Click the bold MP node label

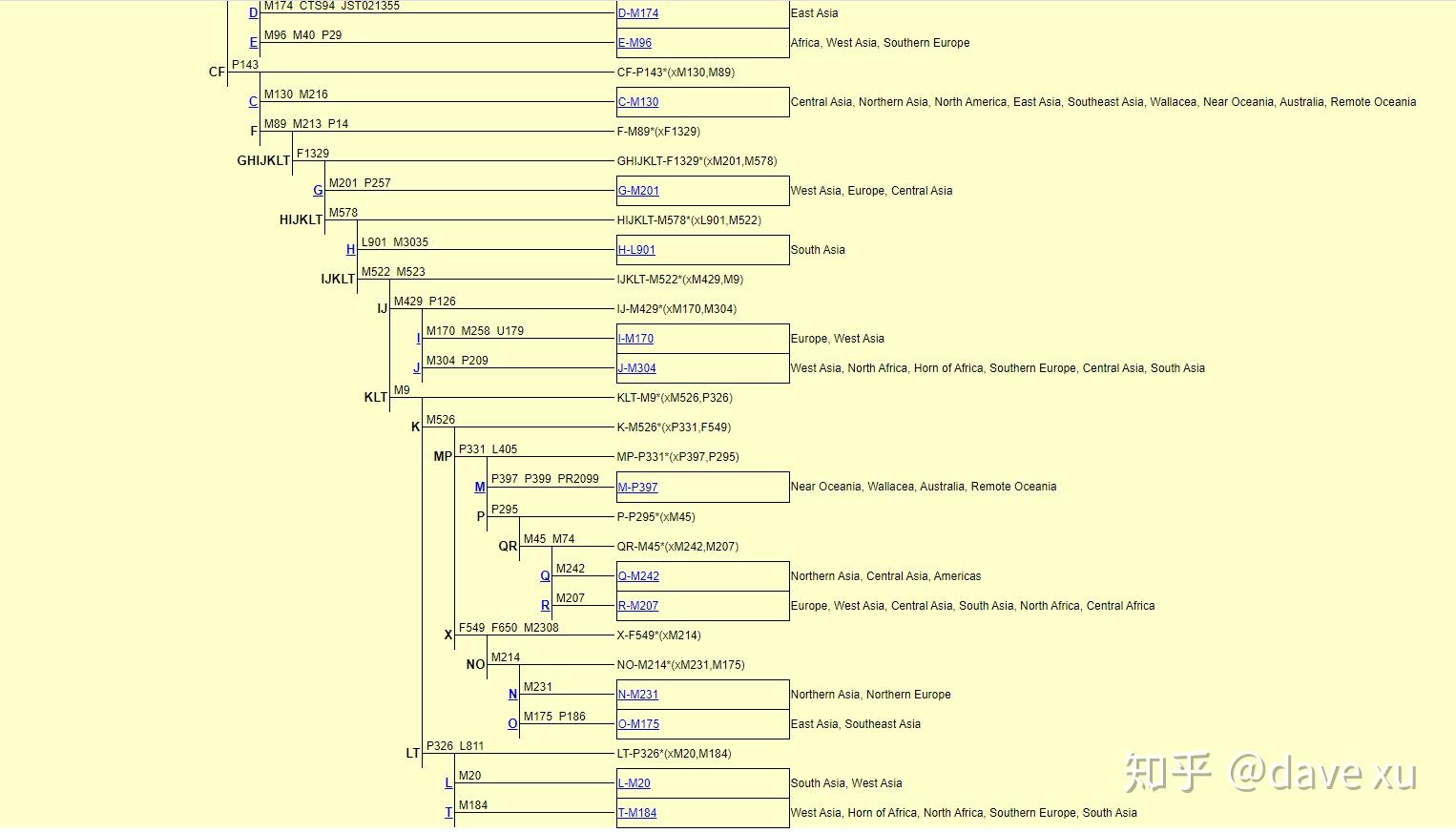pyautogui.click(x=443, y=456)
